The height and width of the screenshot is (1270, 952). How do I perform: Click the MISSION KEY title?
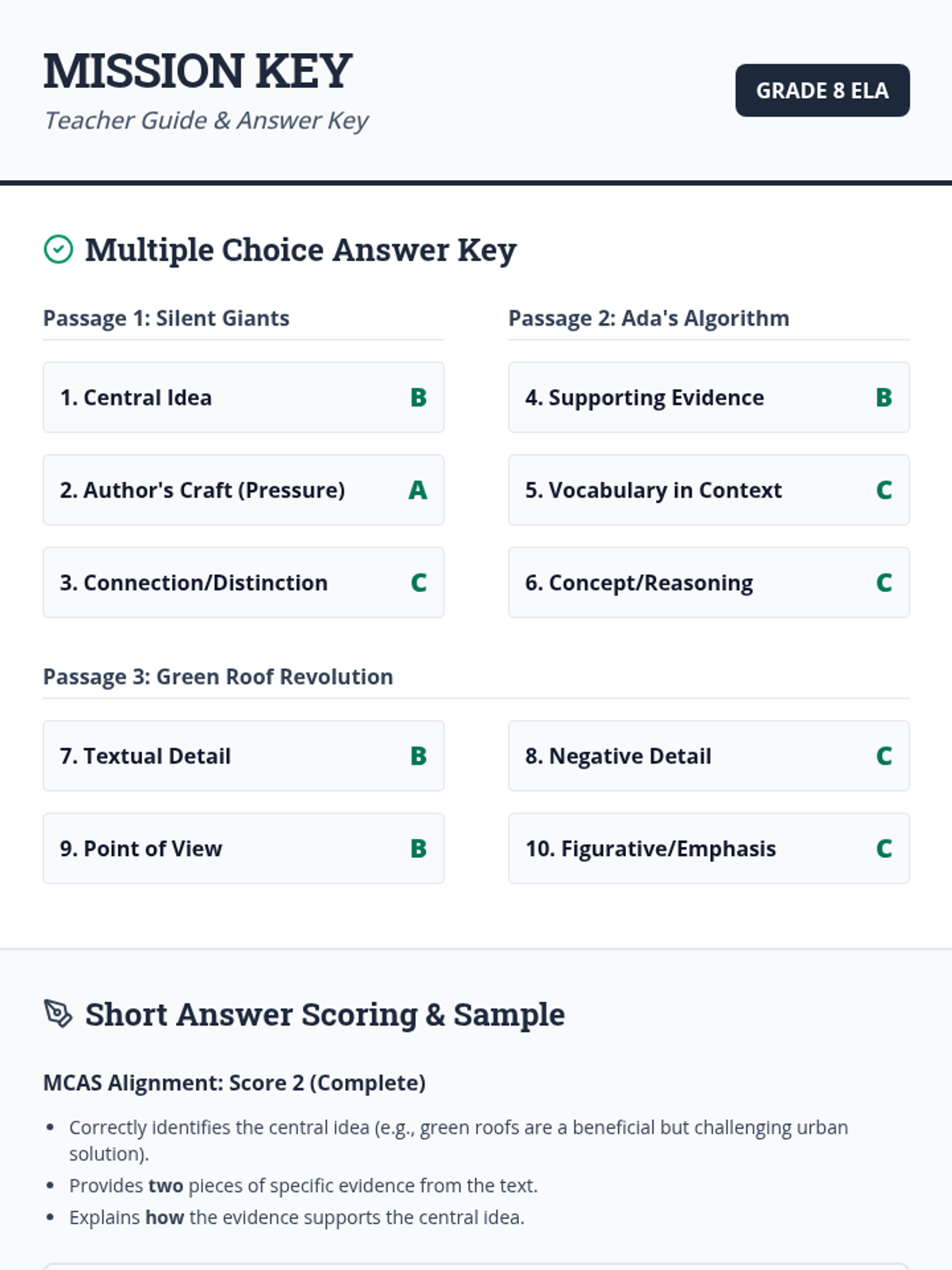(198, 71)
